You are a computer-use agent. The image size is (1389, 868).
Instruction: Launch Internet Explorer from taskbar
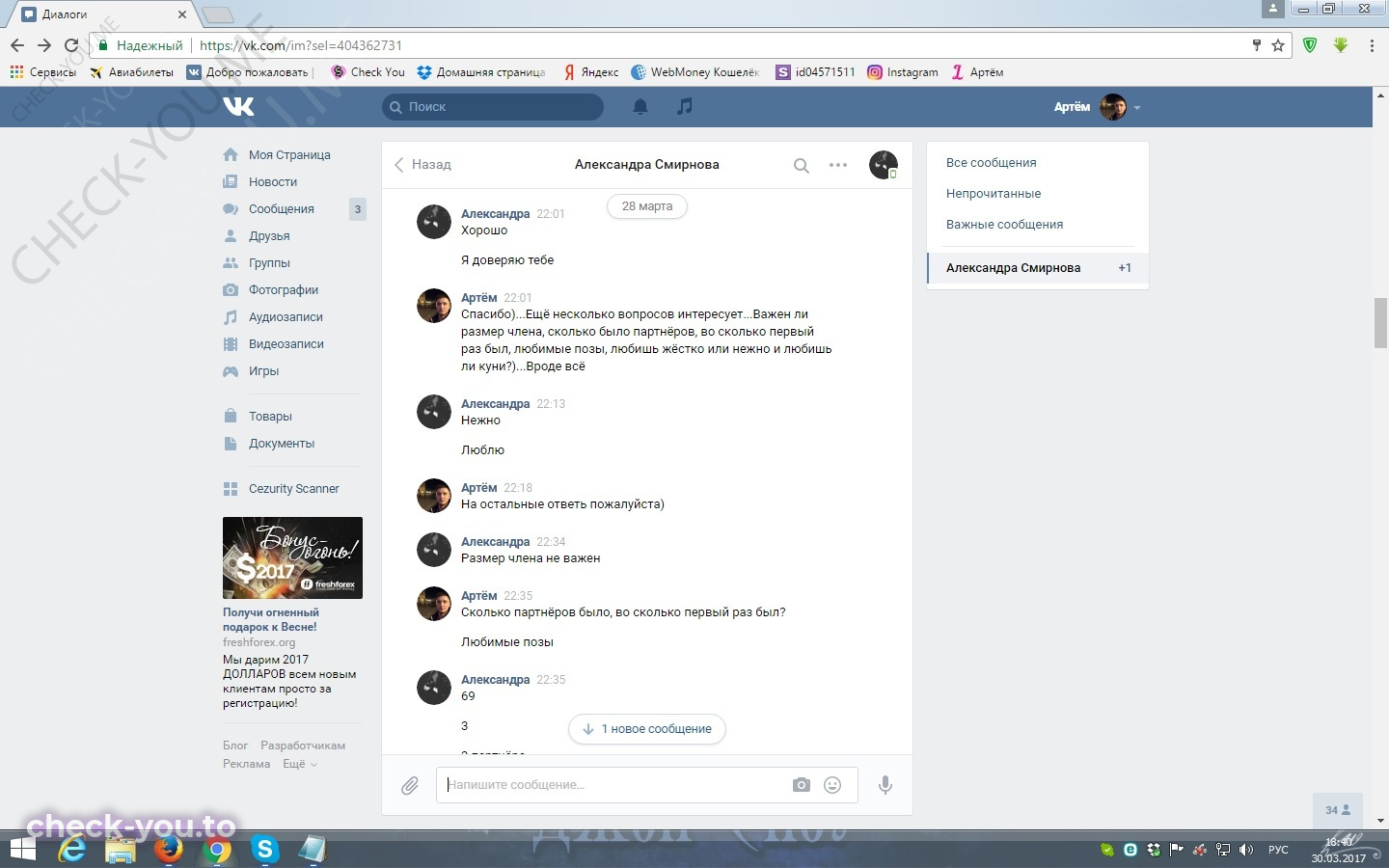coord(72,850)
